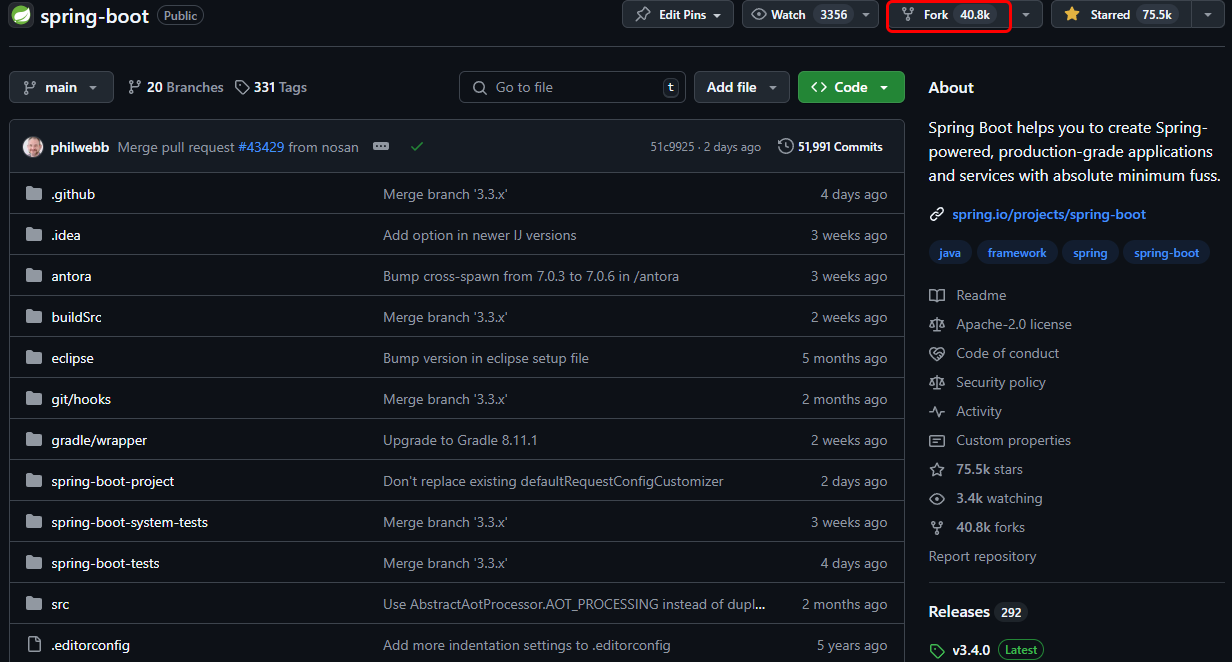The image size is (1232, 662).
Task: Open the spring-boot-project folder name
Action: 113,481
